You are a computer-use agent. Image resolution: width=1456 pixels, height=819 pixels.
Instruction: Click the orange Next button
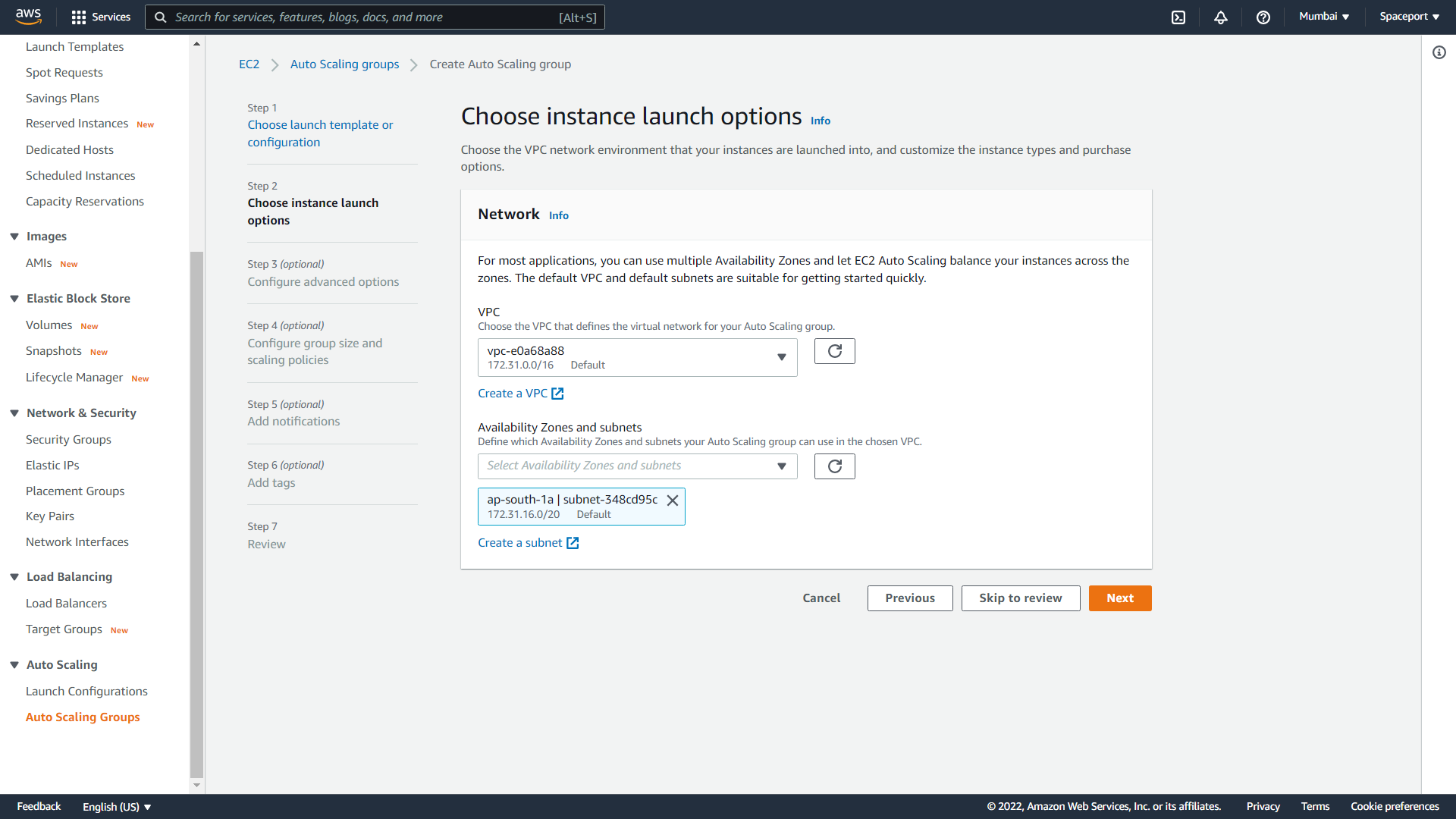click(x=1120, y=598)
